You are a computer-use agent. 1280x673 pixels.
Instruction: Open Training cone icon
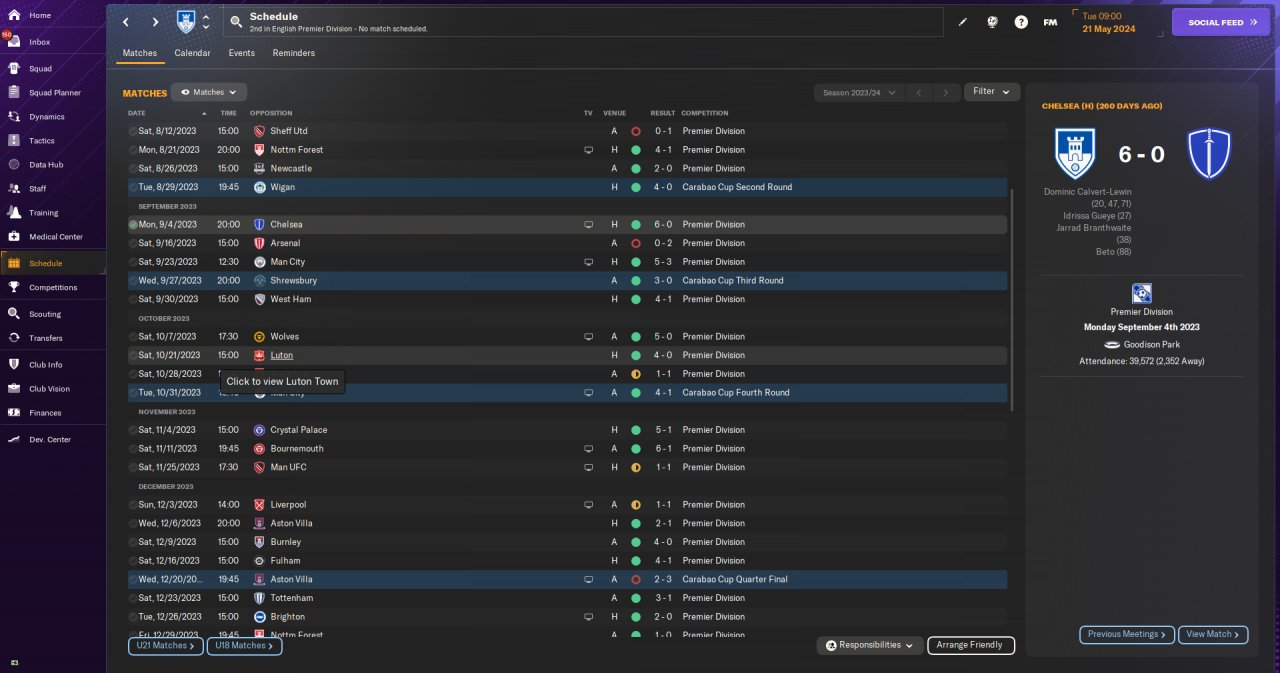point(14,213)
